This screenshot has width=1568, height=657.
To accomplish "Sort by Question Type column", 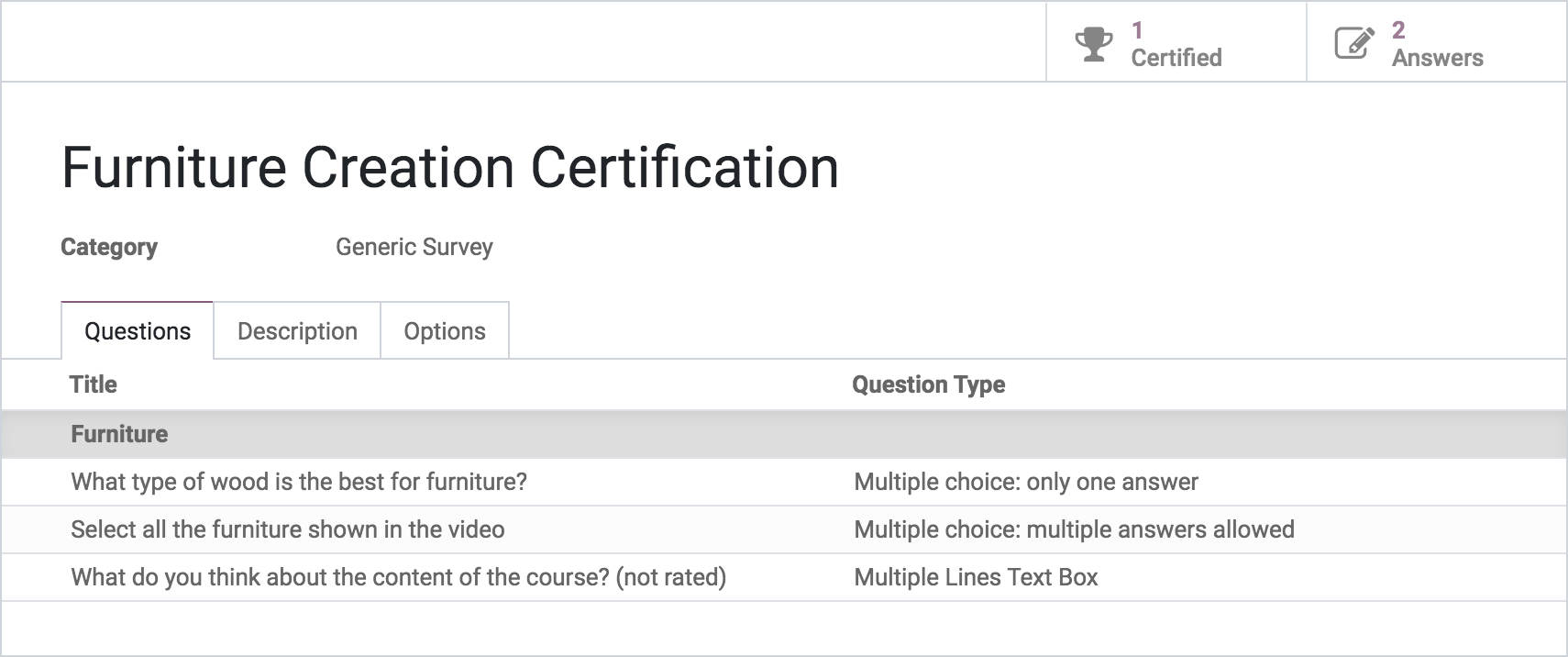I will 929,384.
